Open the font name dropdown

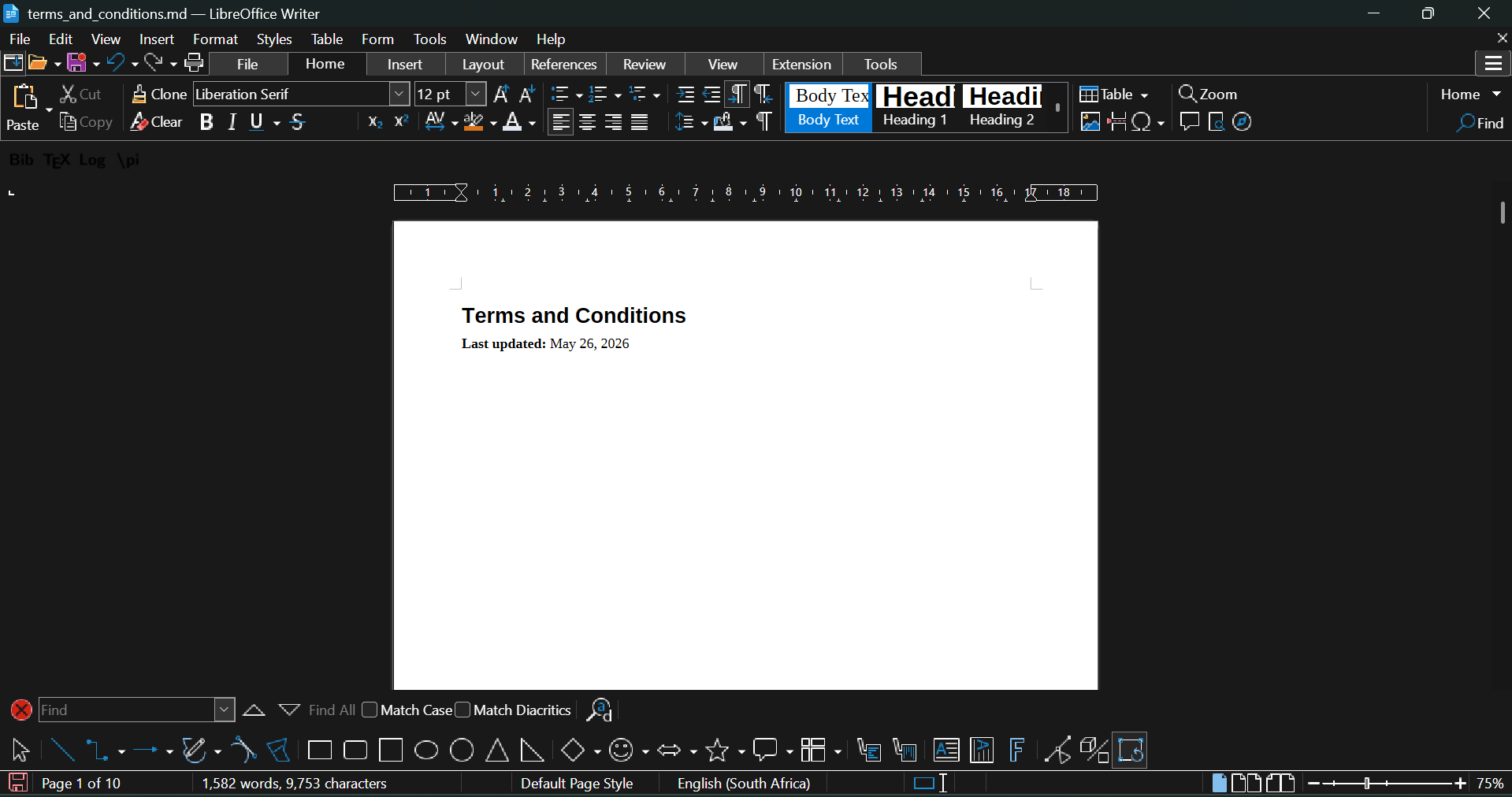click(x=399, y=95)
